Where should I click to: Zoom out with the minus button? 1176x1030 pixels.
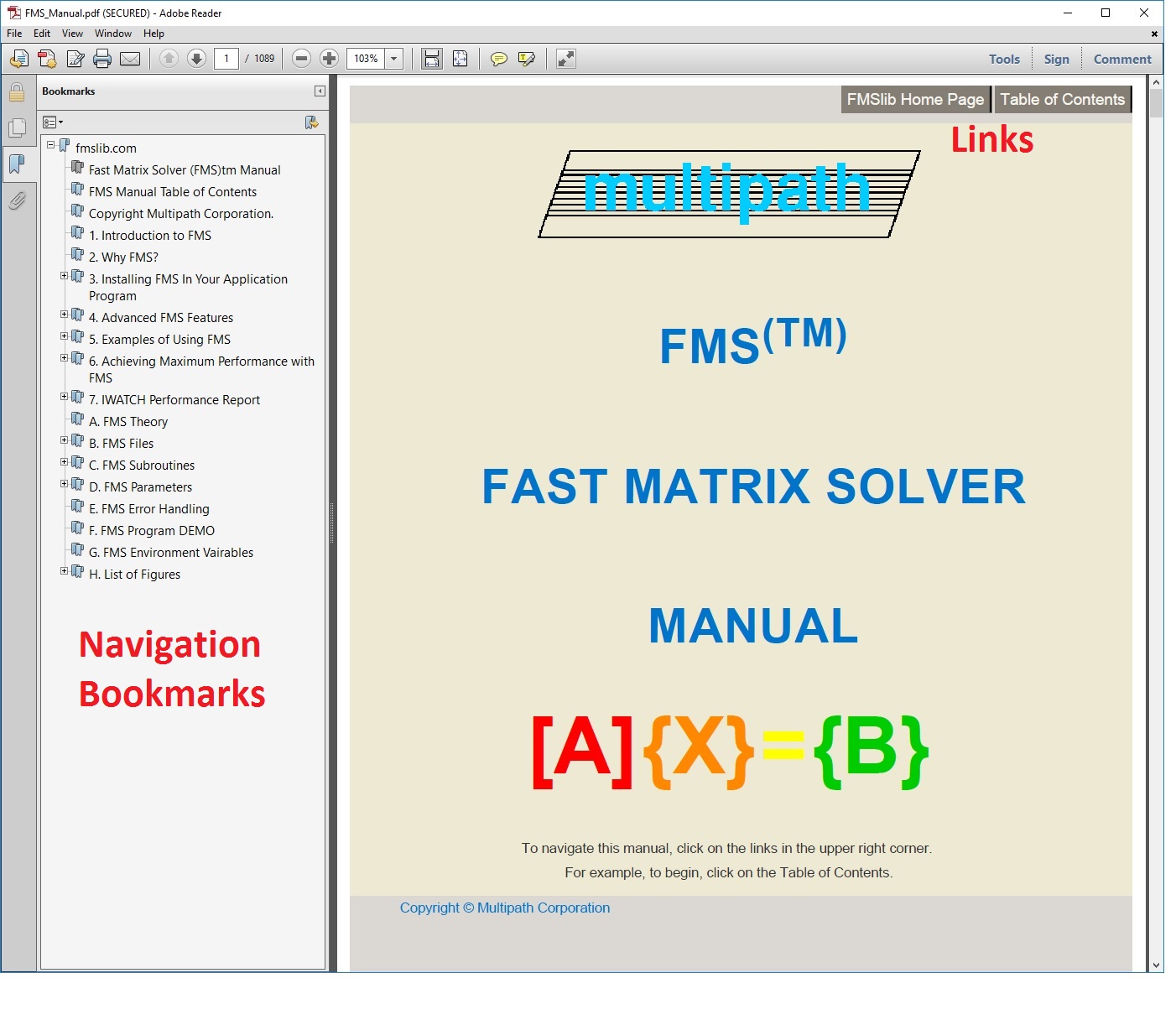click(x=302, y=59)
